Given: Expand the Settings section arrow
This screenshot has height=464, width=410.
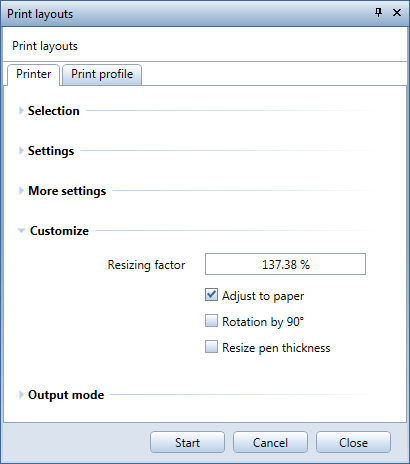Looking at the screenshot, I should (21, 151).
